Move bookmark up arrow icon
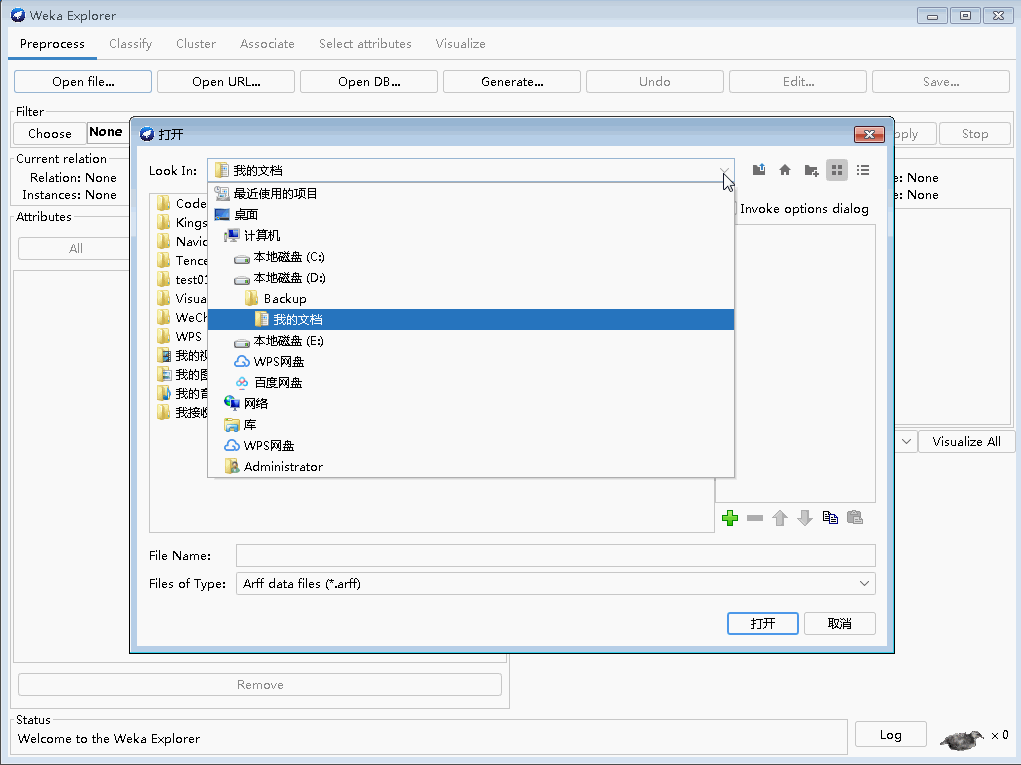 click(x=780, y=518)
